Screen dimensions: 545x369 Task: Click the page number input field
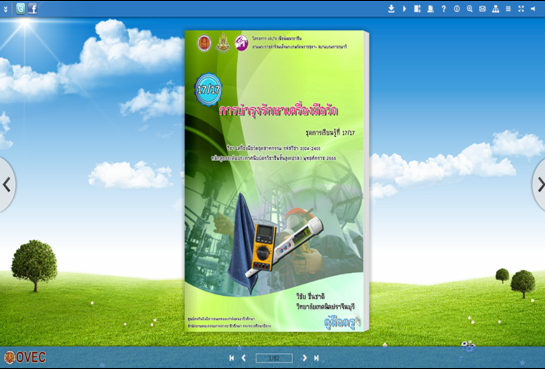pos(274,358)
